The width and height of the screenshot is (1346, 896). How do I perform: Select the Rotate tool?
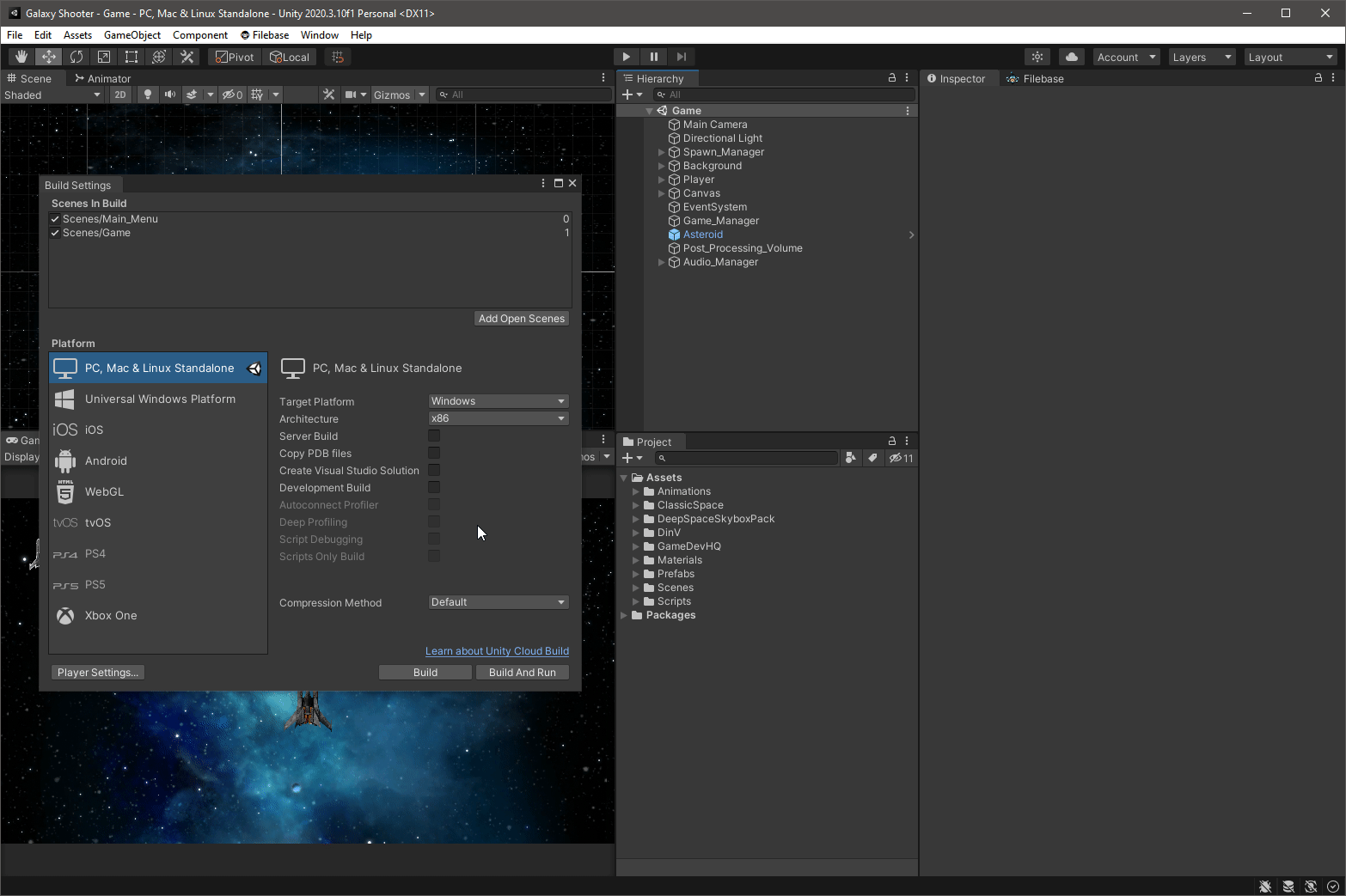[x=76, y=57]
